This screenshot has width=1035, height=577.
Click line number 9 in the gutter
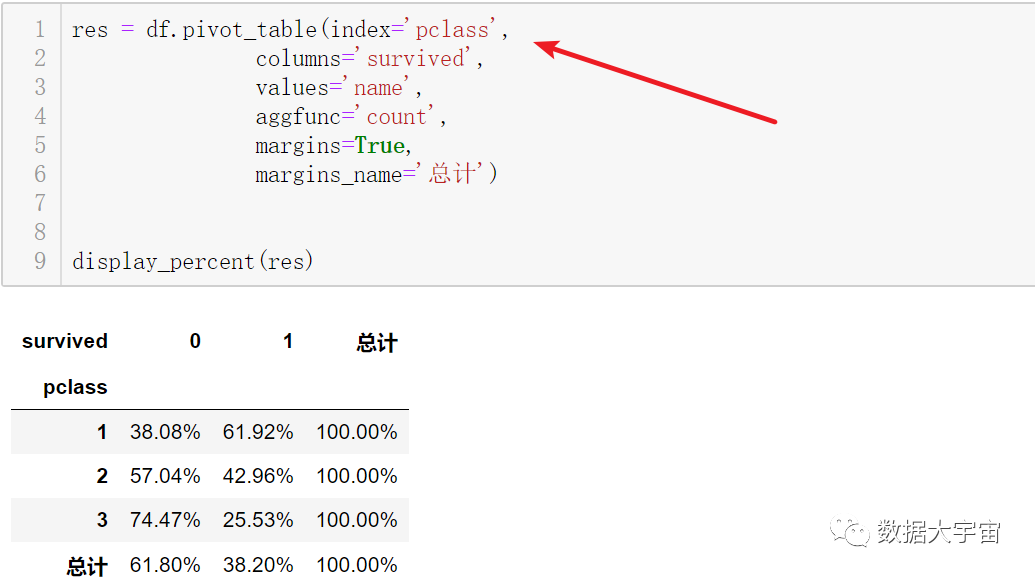click(40, 261)
